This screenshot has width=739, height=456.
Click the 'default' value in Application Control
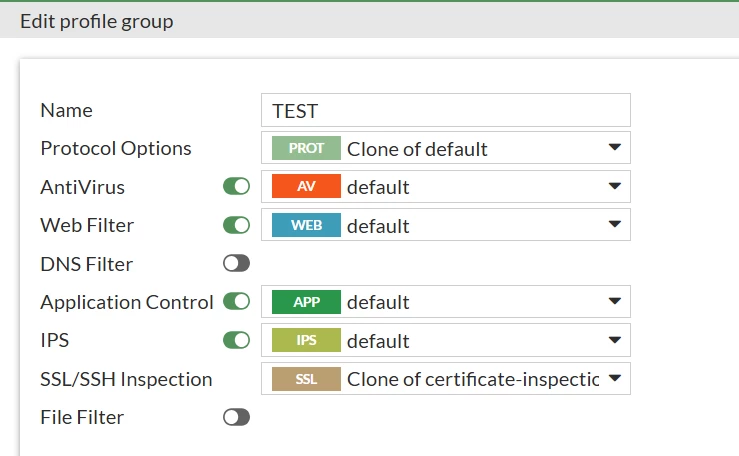[x=378, y=302]
